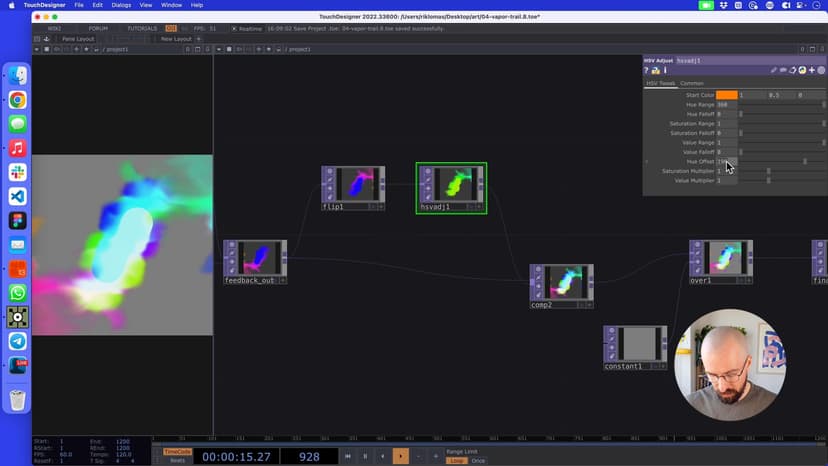828x466 pixels.
Task: Toggle the Realtime checkbox
Action: pos(234,28)
